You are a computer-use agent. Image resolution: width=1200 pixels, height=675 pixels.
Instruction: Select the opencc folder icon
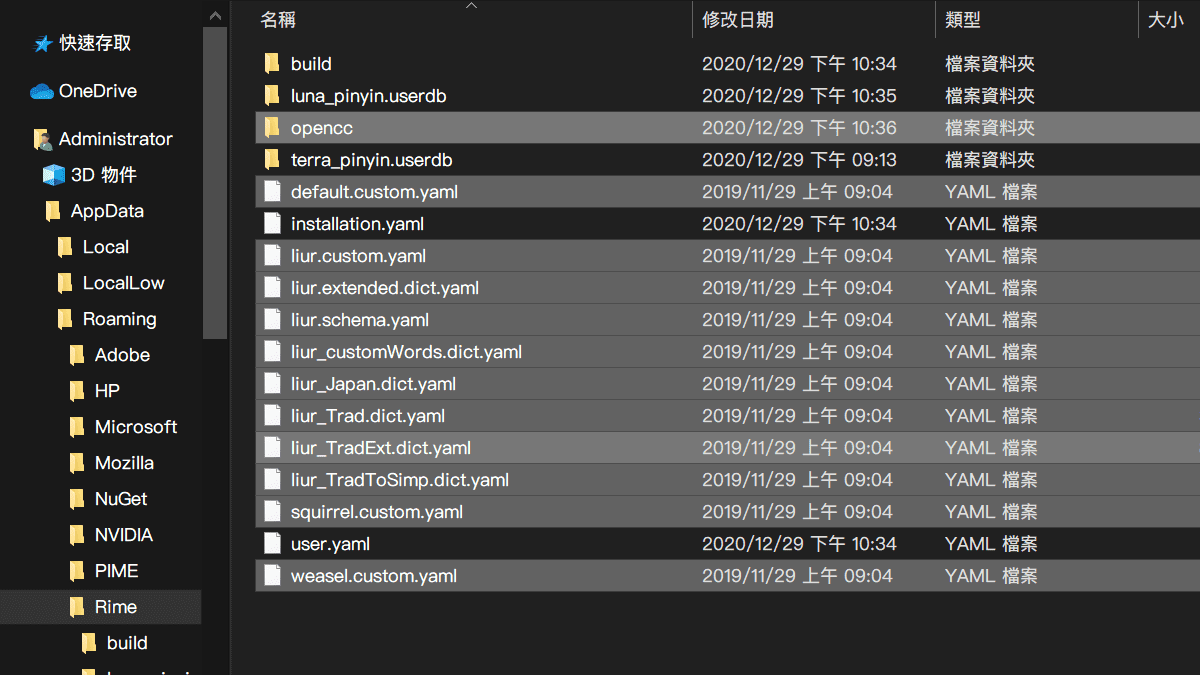(x=272, y=127)
